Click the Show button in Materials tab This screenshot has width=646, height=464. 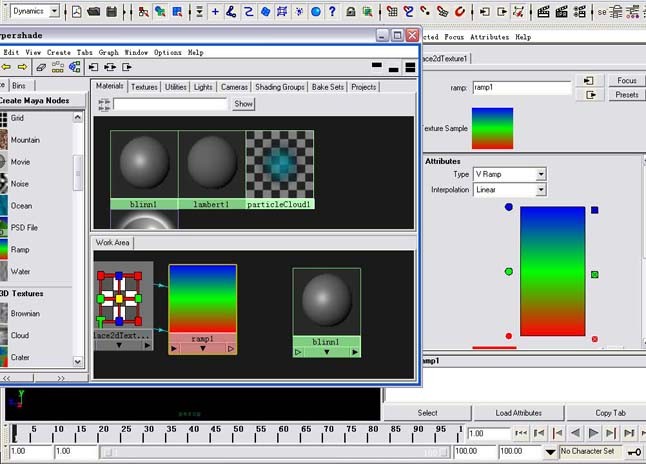[243, 104]
